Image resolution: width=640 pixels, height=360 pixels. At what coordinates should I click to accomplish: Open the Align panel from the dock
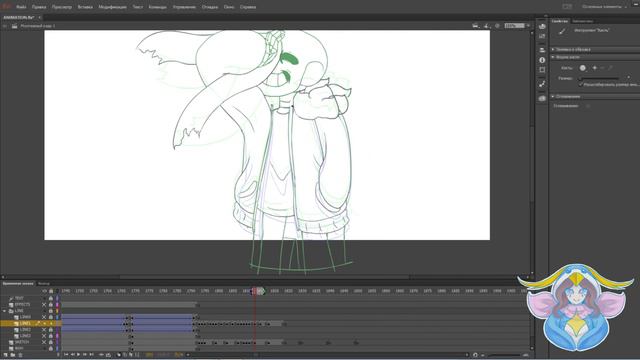tap(542, 50)
